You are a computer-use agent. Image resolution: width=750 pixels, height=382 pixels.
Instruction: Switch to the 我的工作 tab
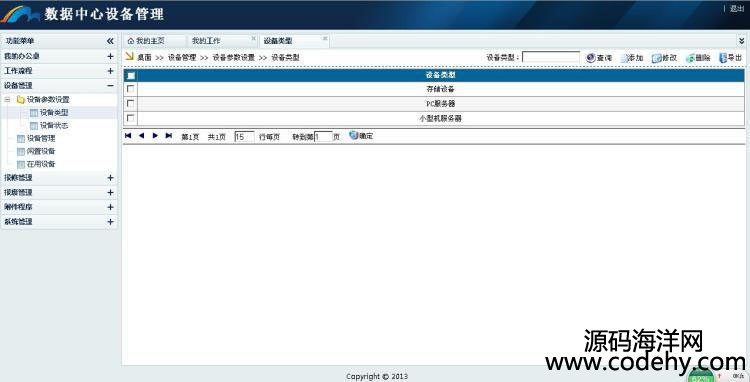point(221,41)
